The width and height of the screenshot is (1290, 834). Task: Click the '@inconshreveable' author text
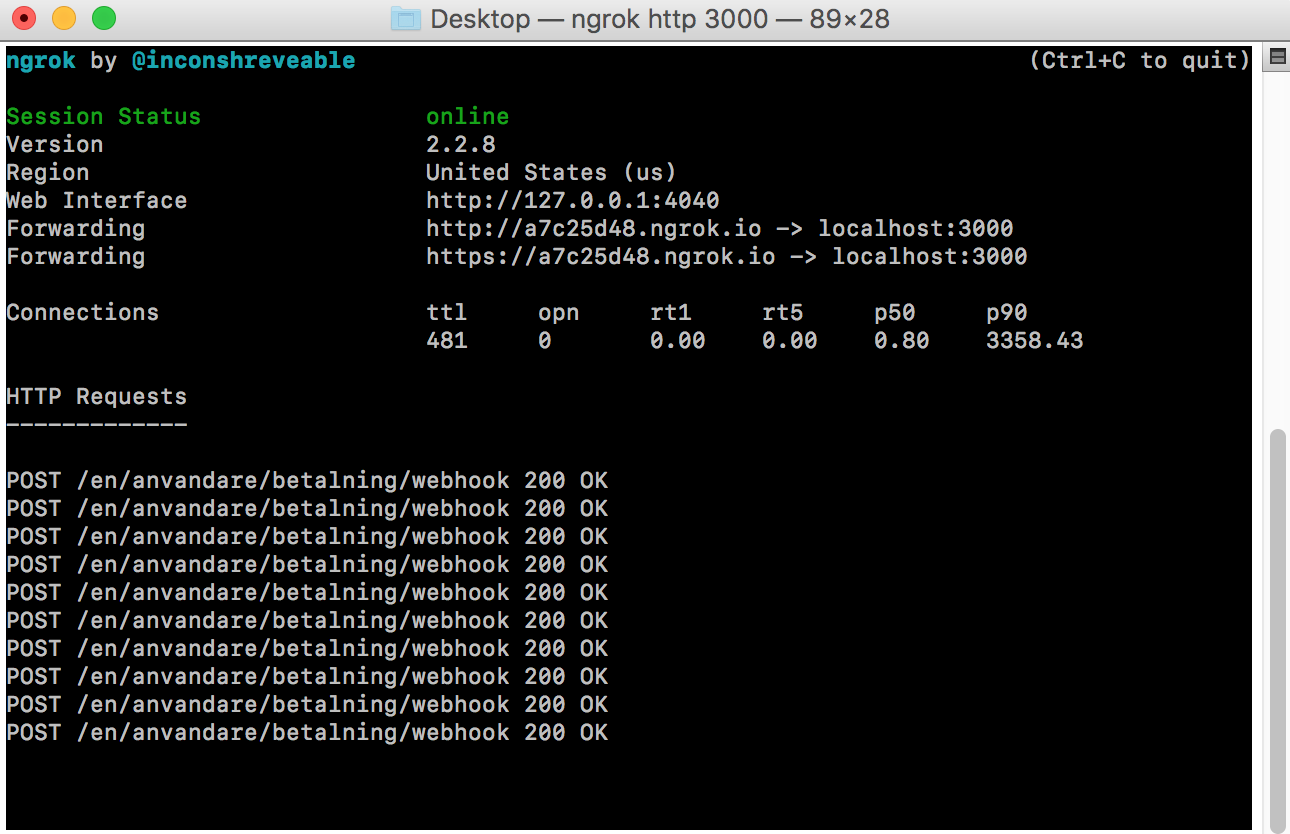[243, 61]
